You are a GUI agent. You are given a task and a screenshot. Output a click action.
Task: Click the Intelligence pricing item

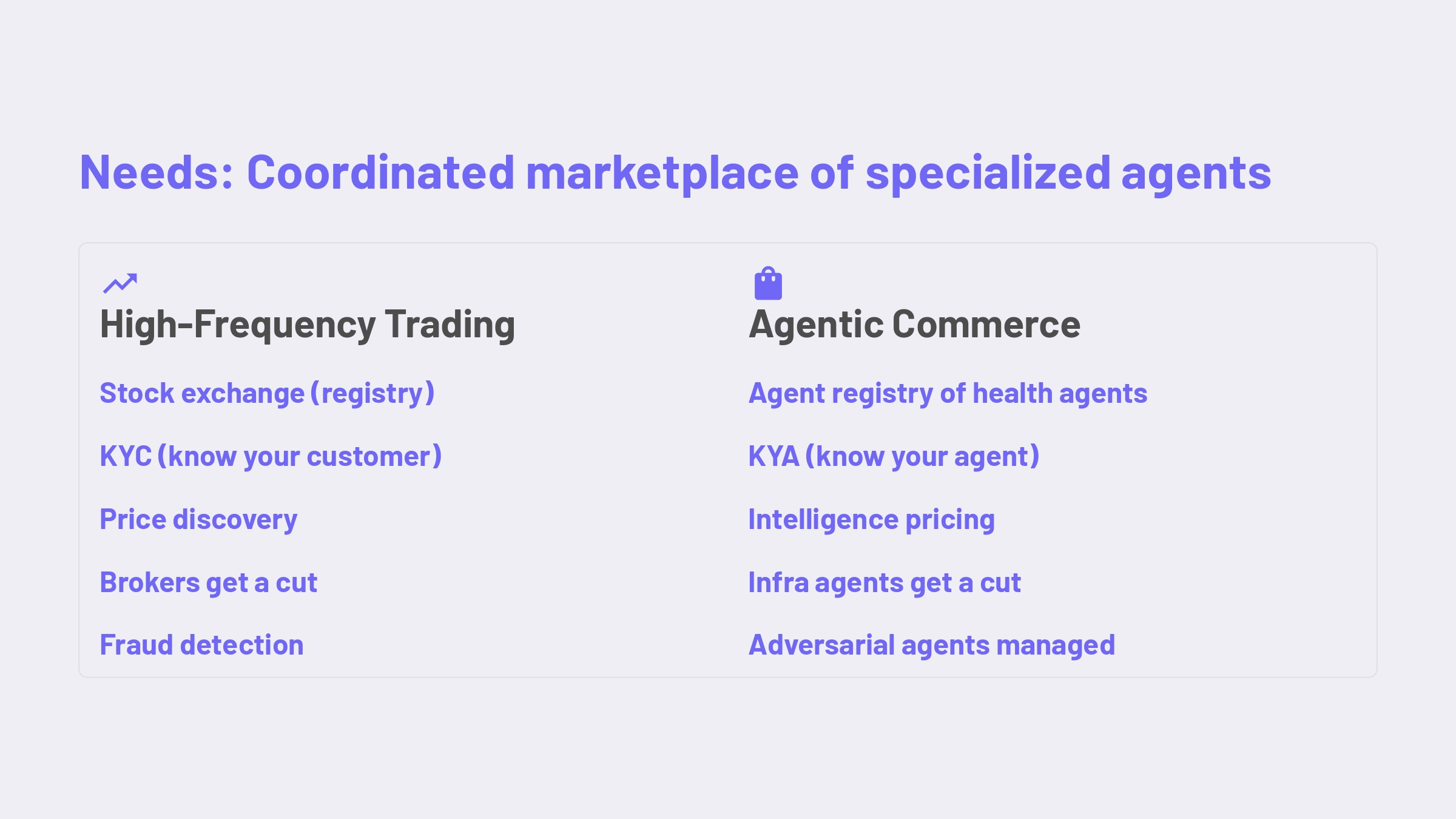pos(872,520)
